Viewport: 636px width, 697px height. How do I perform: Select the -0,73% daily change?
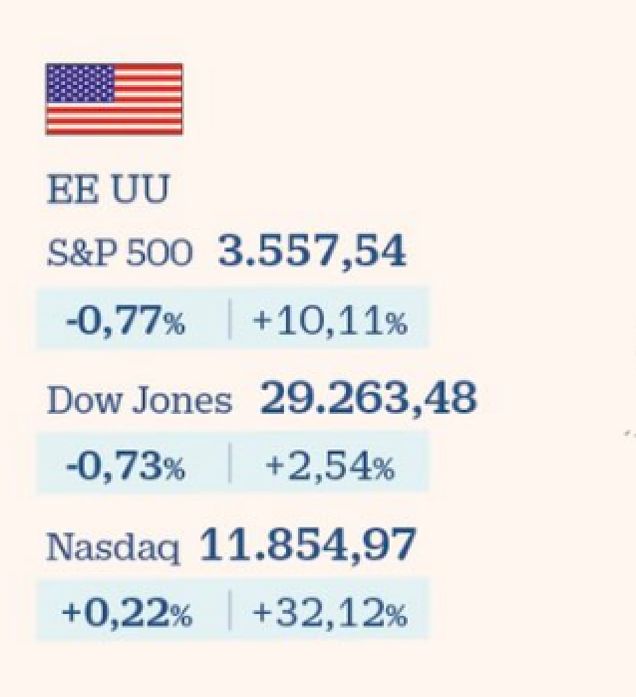click(x=125, y=466)
